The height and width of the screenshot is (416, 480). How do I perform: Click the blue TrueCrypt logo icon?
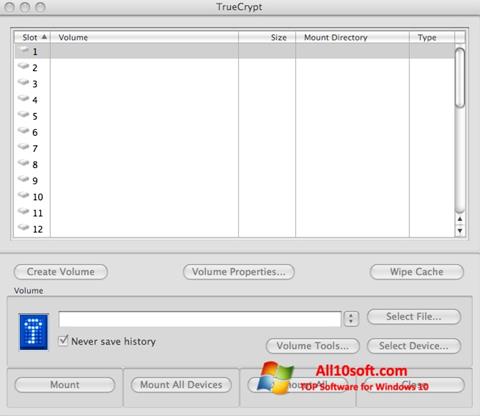coord(34,332)
